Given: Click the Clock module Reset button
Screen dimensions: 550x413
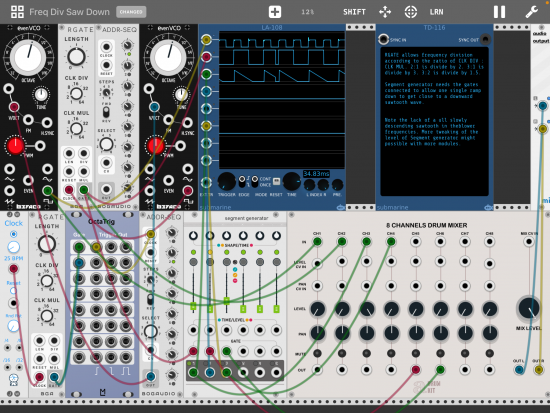Looking at the screenshot, I should pyautogui.click(x=13, y=291).
